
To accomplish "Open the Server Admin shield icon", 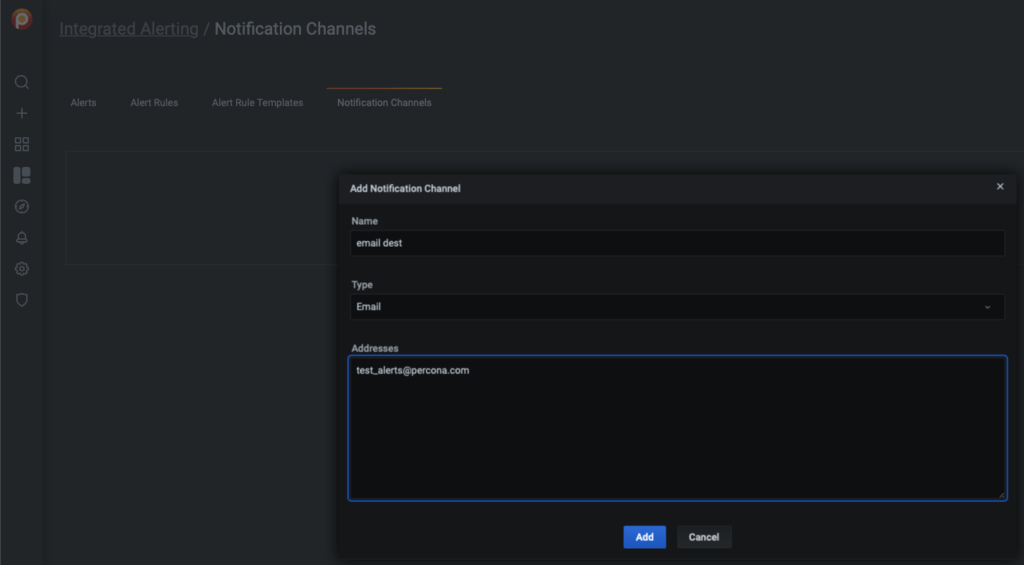I will point(22,300).
